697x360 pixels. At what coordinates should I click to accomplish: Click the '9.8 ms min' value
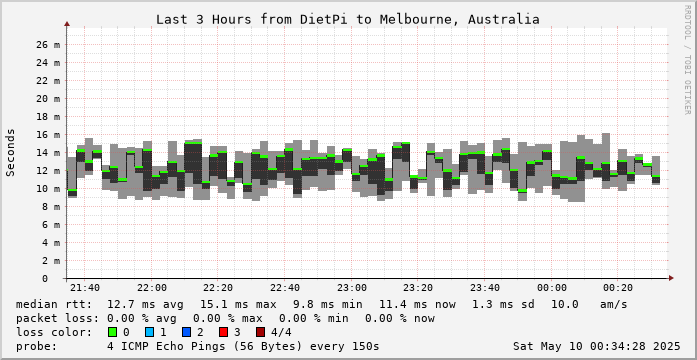point(328,305)
